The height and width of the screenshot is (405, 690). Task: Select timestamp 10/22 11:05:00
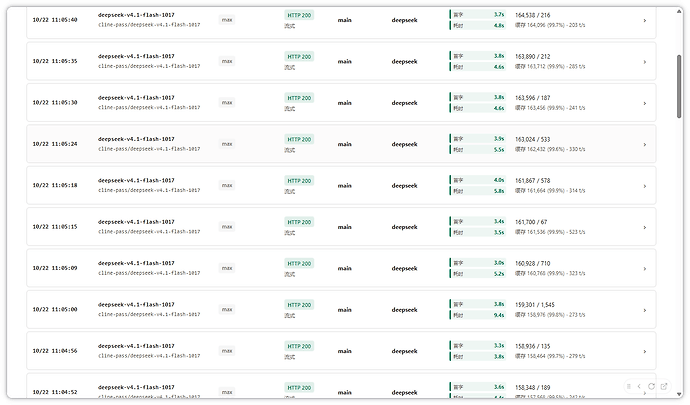pyautogui.click(x=55, y=309)
